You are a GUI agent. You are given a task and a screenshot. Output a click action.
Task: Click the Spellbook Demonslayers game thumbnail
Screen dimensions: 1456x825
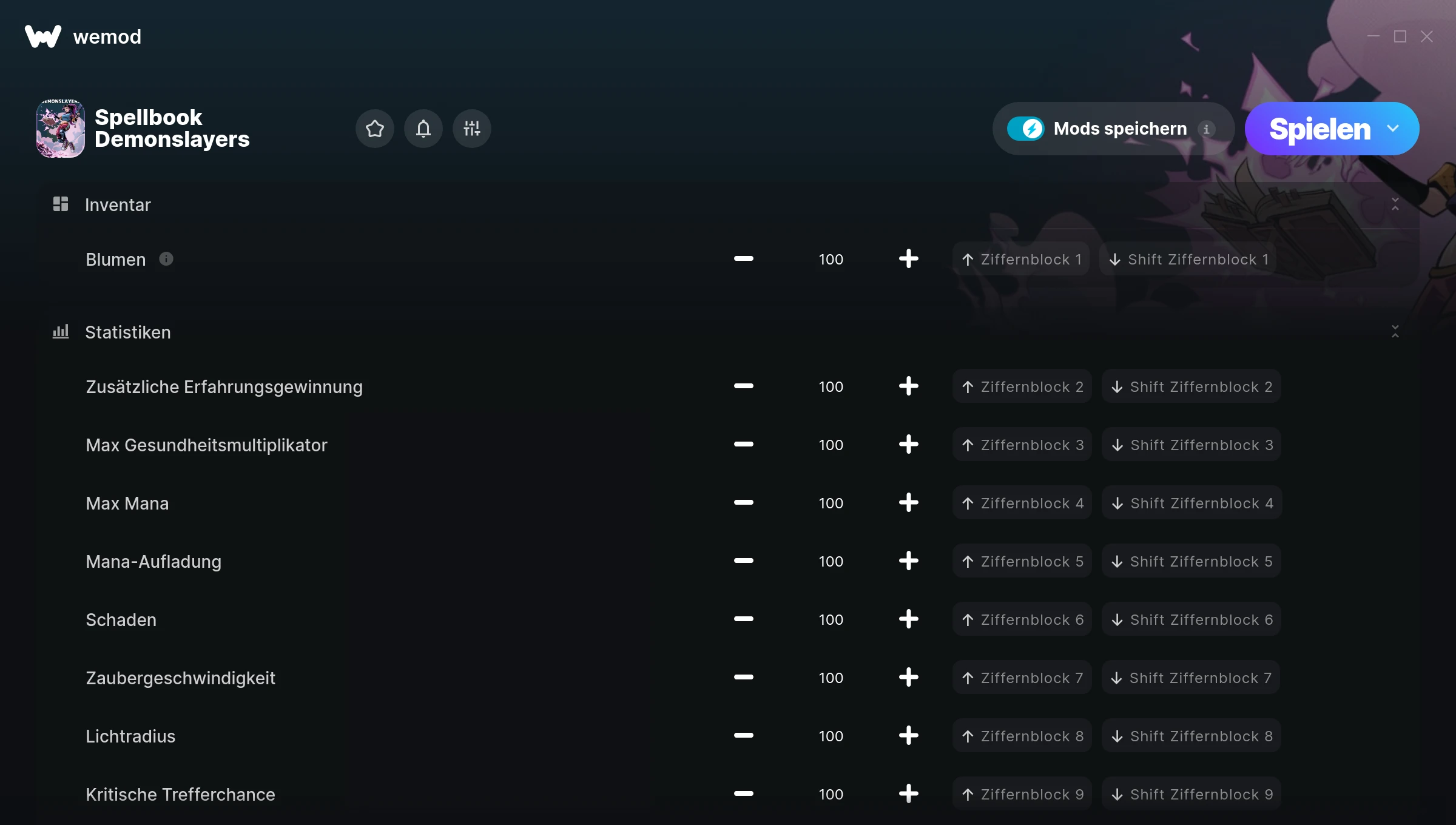(x=60, y=129)
